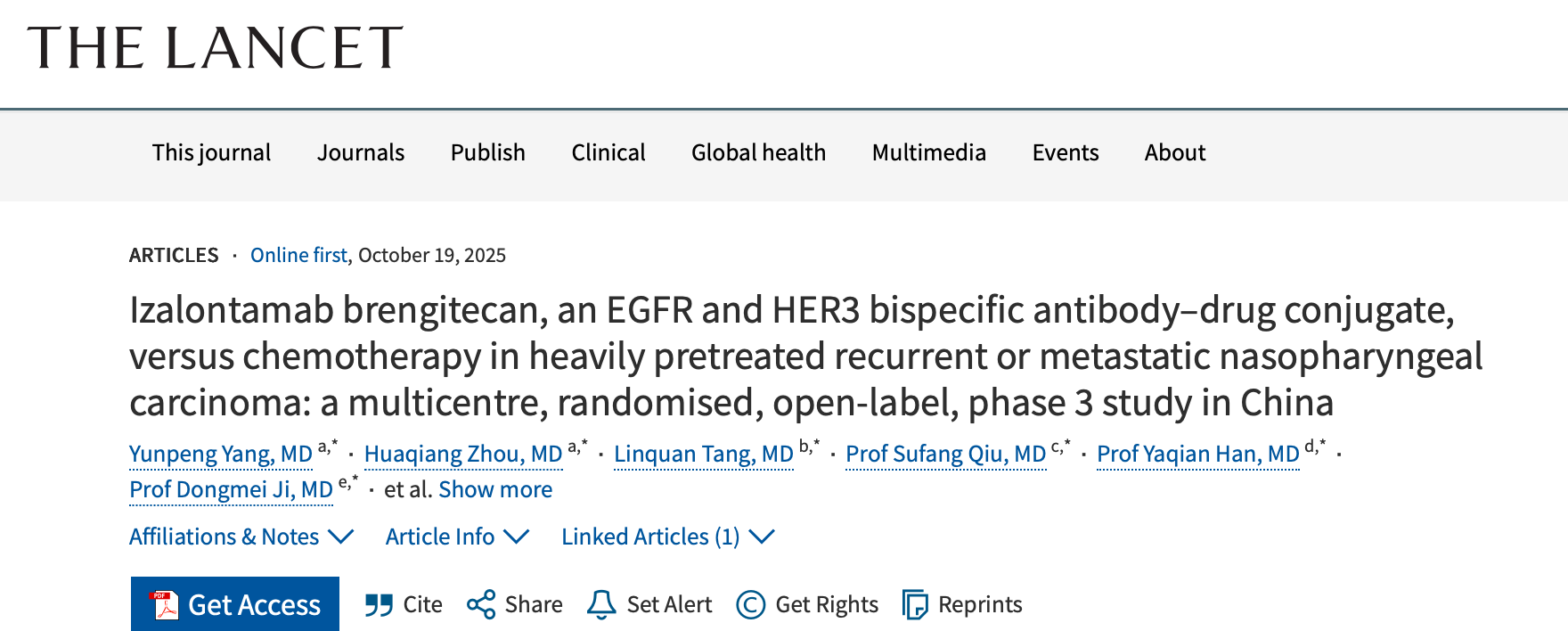Click the Share network icon
1568x631 pixels.
point(481,604)
